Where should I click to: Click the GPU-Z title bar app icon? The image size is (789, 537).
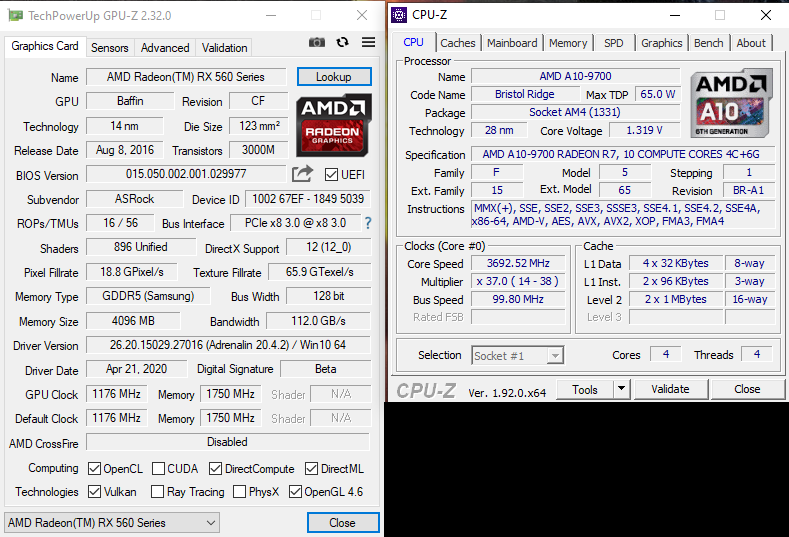15,16
